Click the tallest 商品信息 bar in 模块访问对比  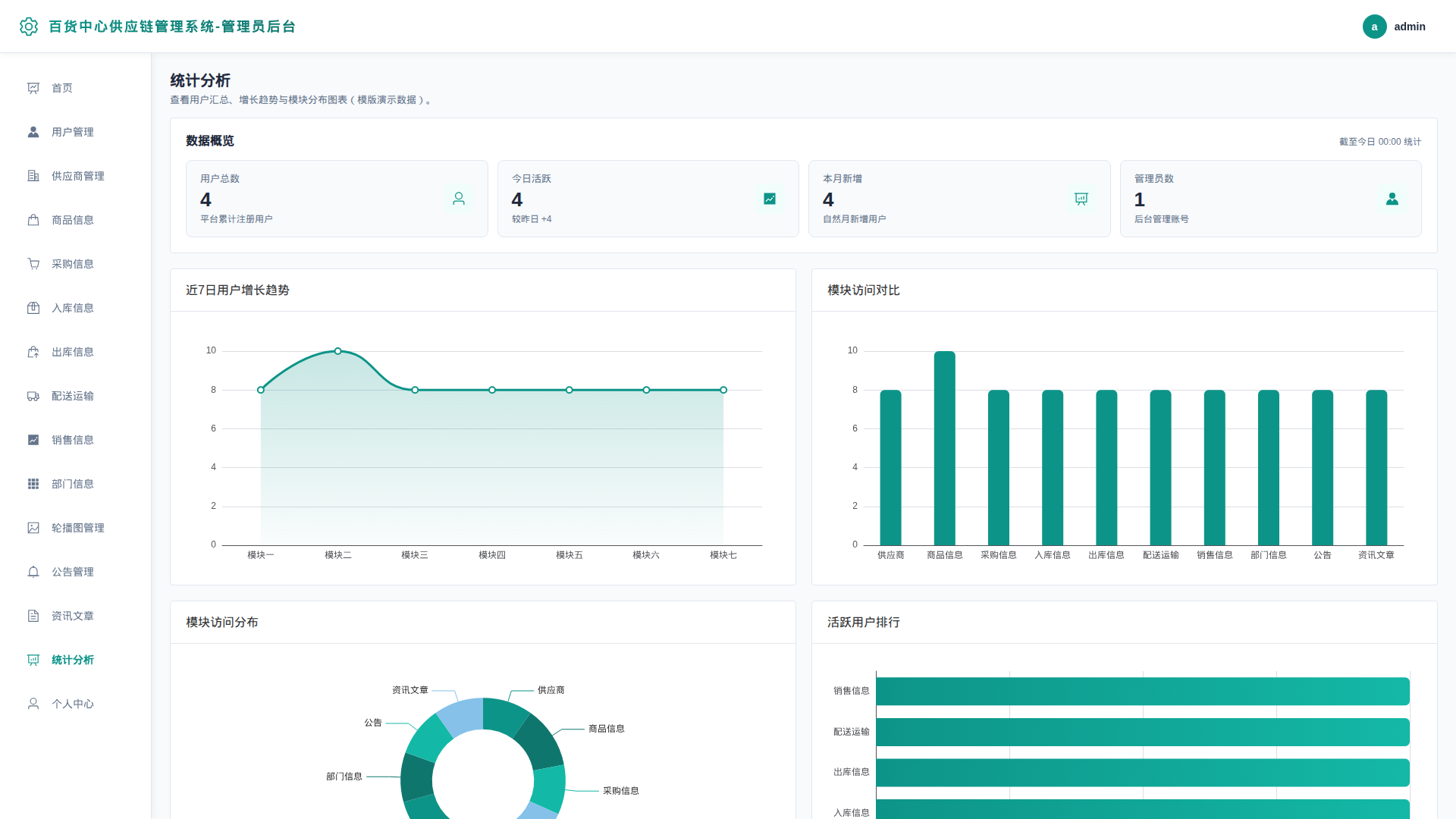tap(944, 448)
